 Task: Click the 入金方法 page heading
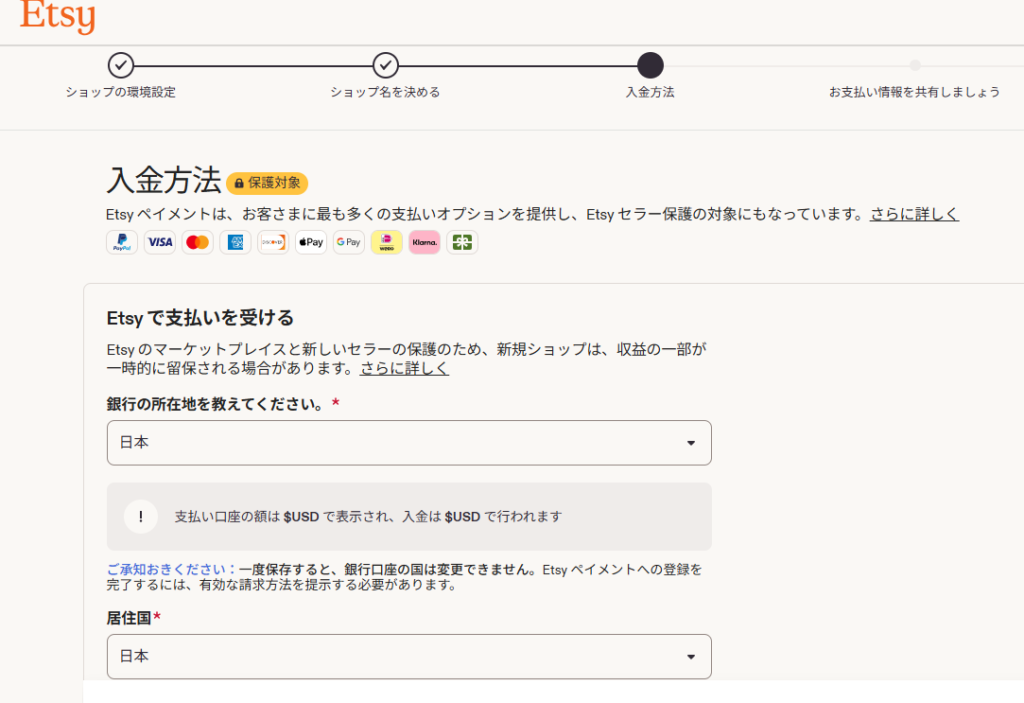coord(164,180)
